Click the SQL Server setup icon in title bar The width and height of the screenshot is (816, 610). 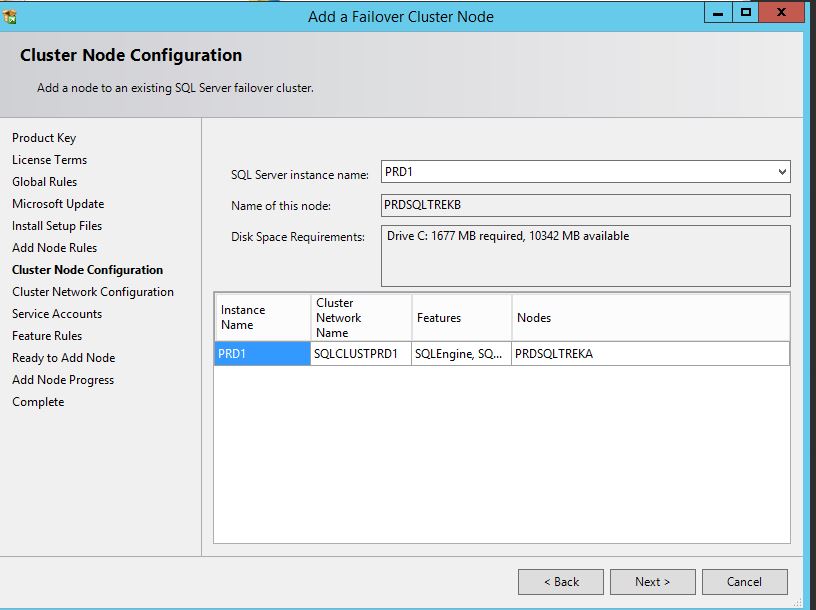[11, 16]
